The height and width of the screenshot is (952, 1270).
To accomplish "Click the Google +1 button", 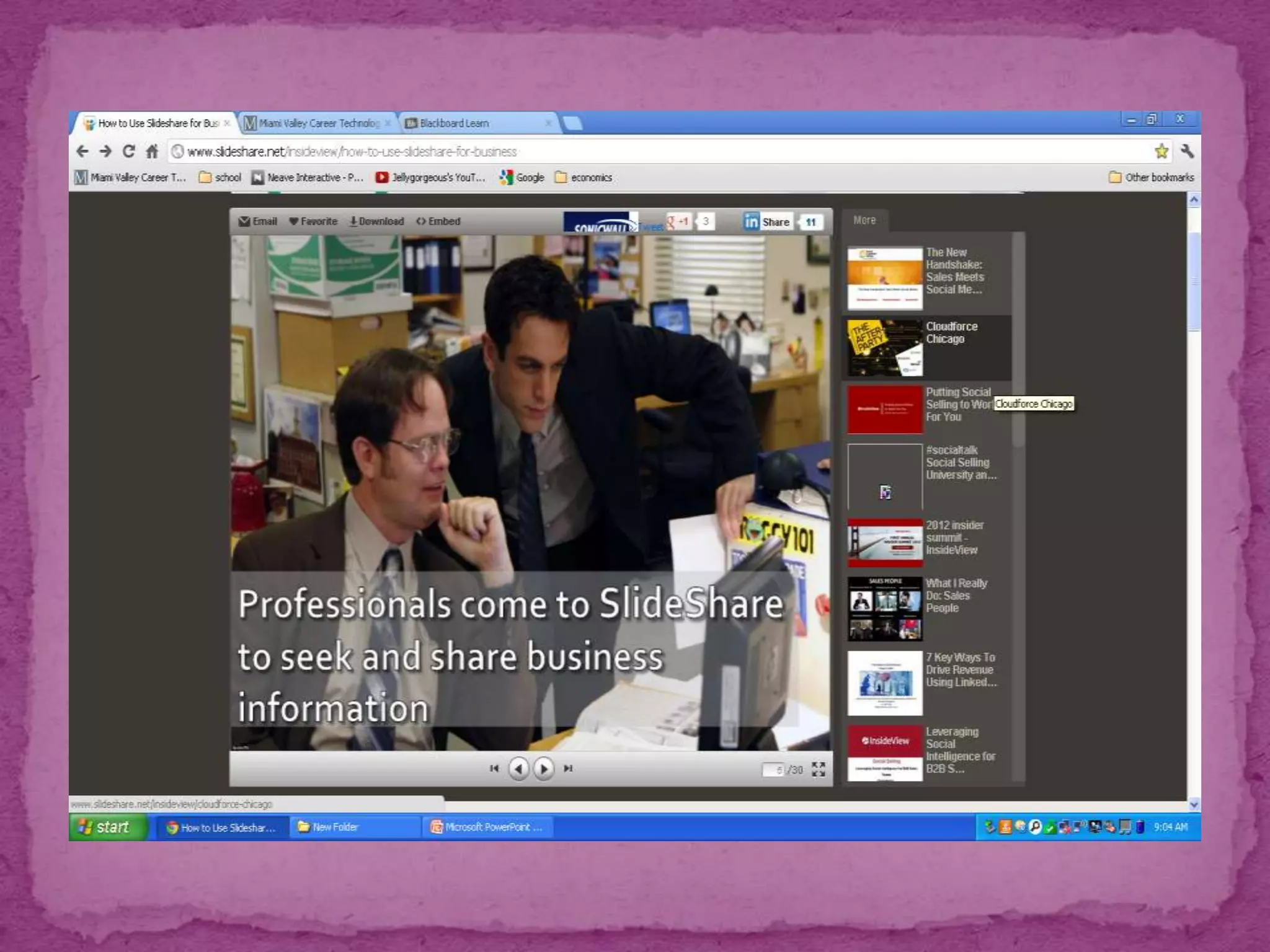I will pos(679,221).
